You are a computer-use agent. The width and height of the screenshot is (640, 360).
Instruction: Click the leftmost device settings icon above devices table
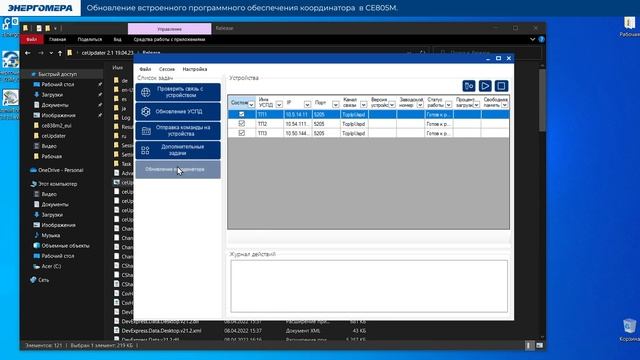(x=469, y=86)
